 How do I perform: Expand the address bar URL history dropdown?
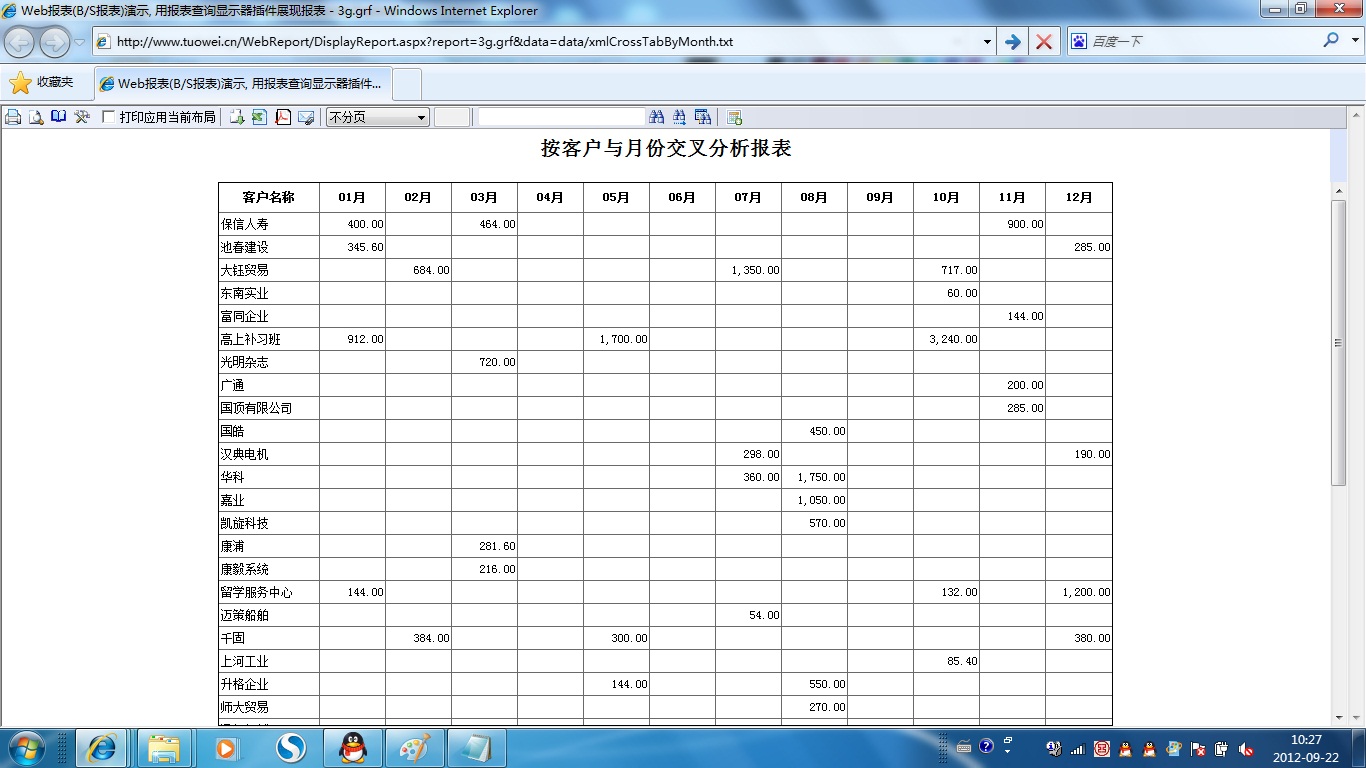(x=987, y=42)
